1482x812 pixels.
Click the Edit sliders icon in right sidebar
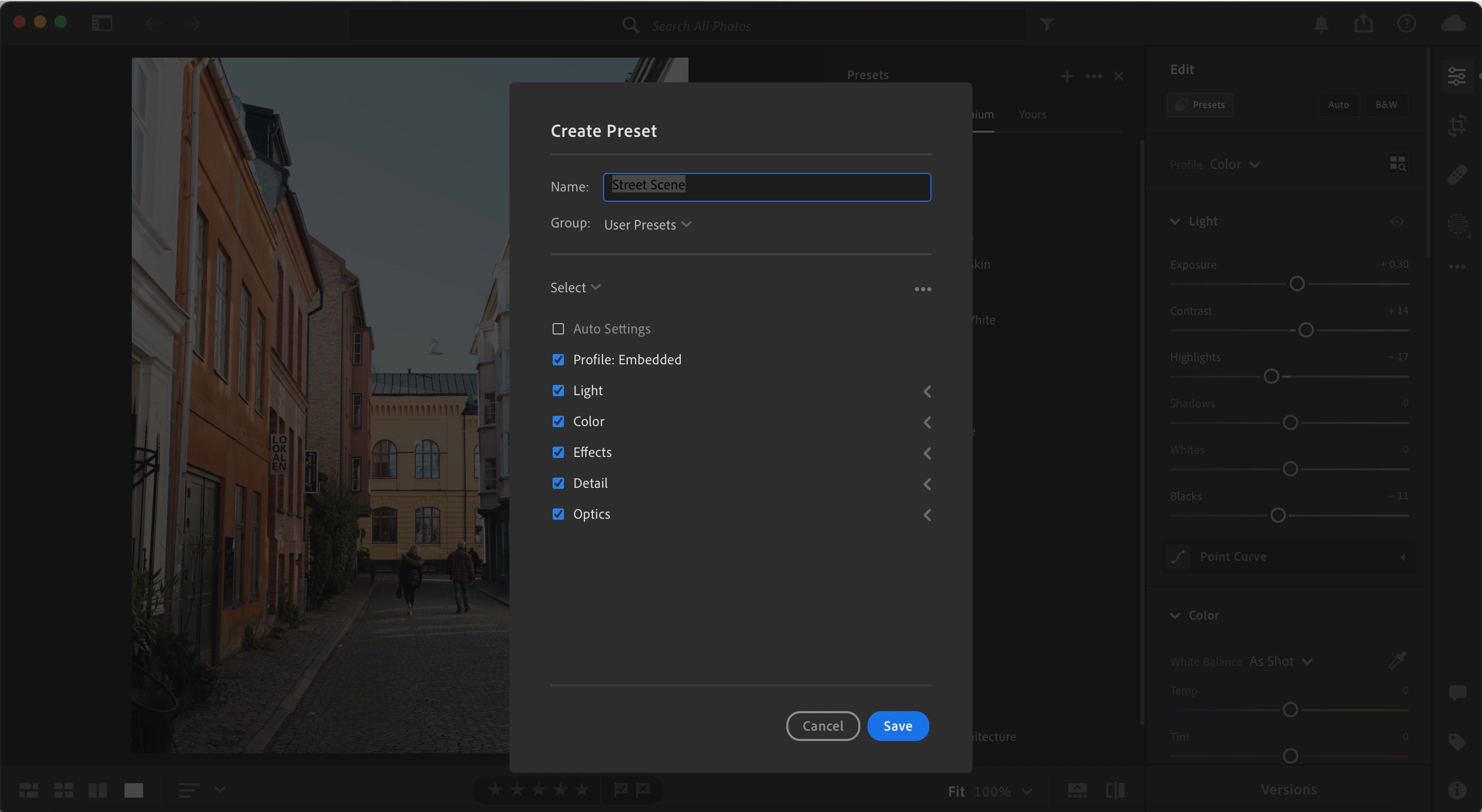[1457, 76]
